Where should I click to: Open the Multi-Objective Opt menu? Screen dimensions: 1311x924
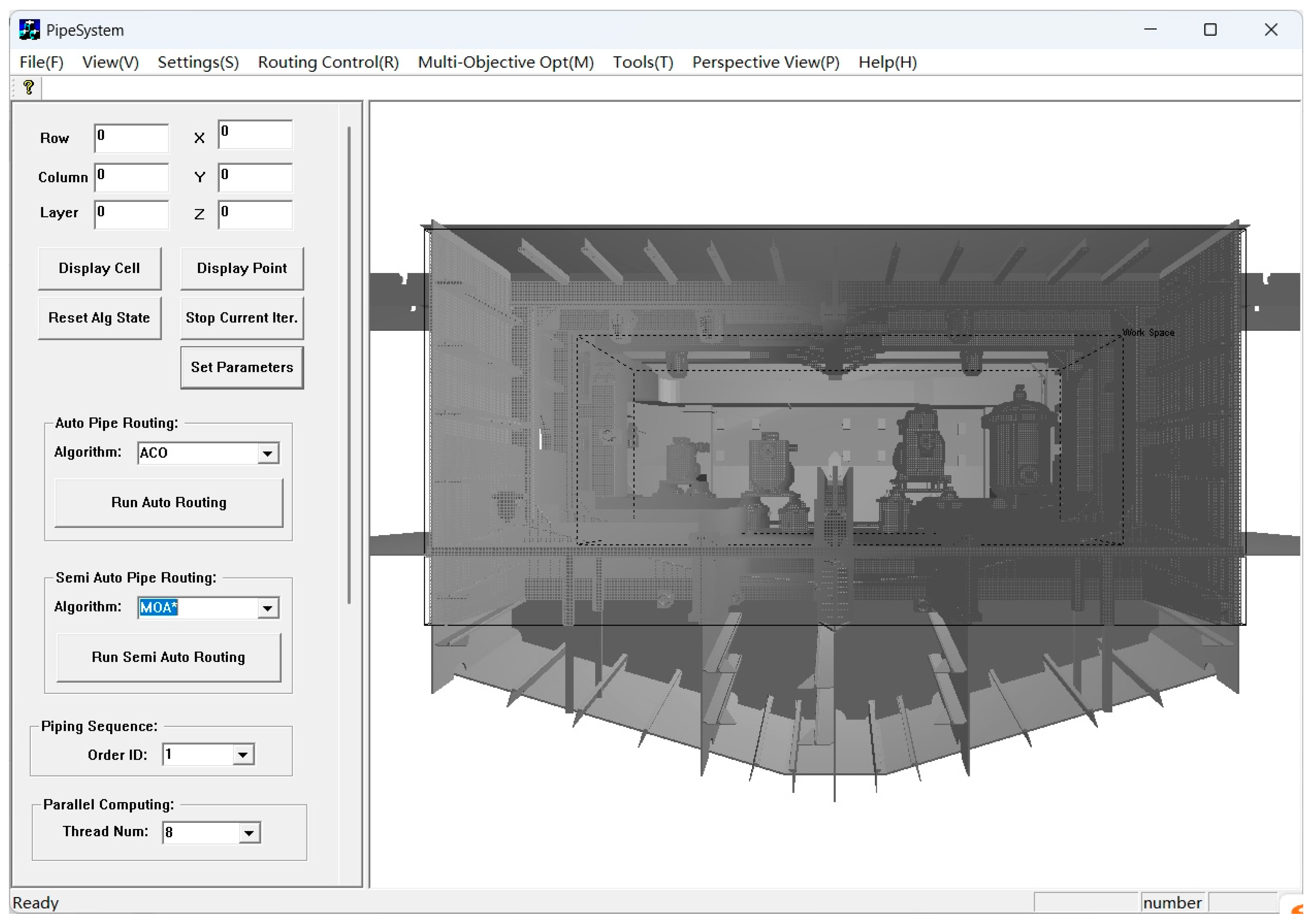point(505,62)
